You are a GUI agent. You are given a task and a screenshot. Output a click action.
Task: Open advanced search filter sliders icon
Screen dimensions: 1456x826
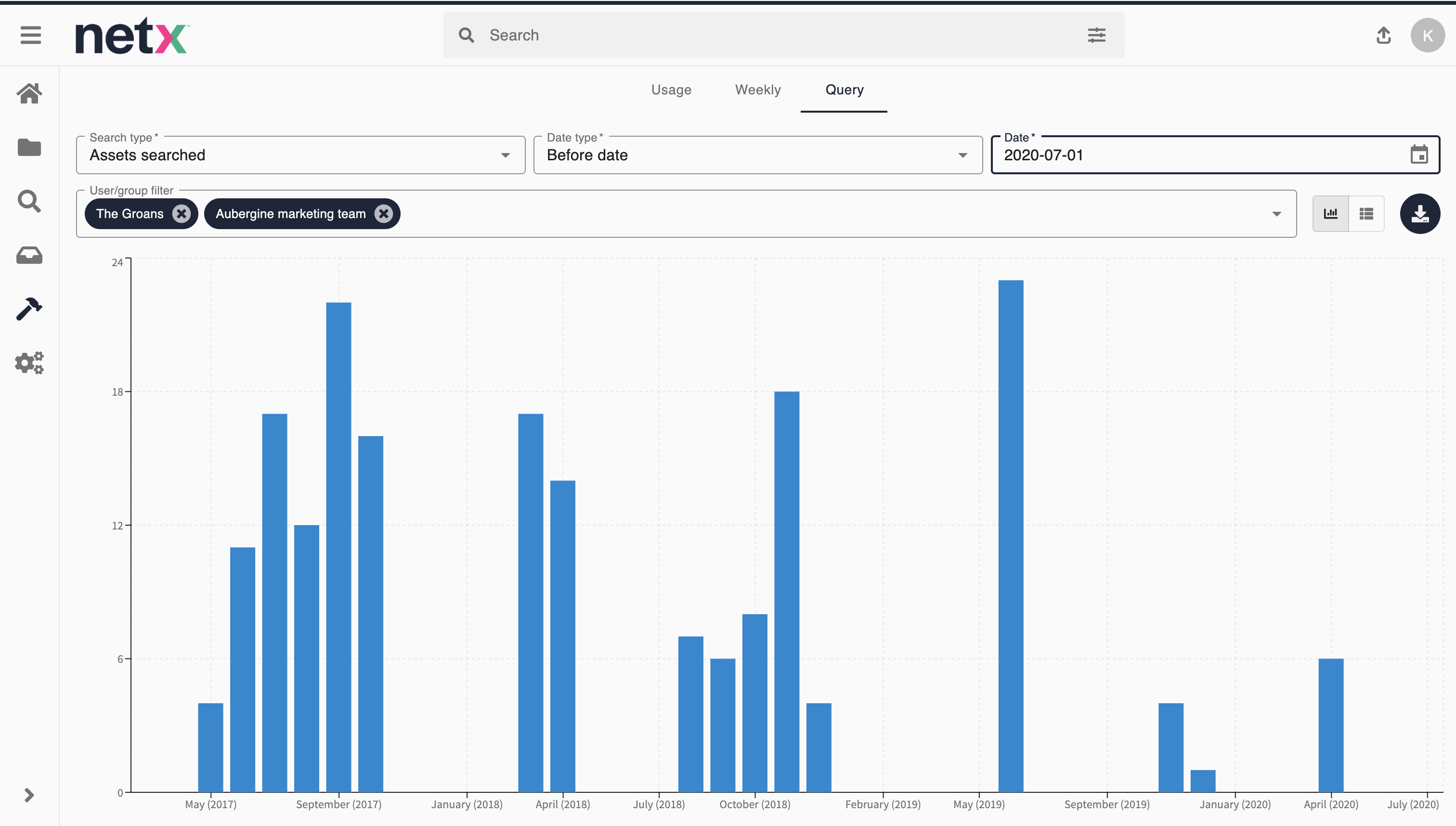pos(1096,35)
